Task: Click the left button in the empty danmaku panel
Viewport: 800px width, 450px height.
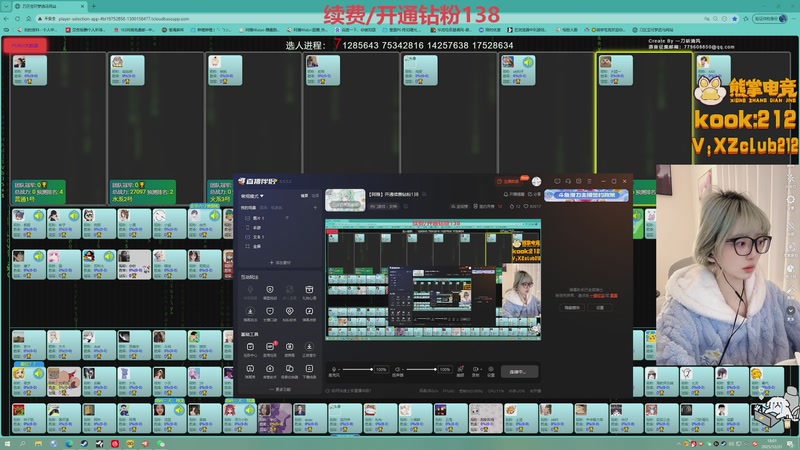Action: click(572, 308)
